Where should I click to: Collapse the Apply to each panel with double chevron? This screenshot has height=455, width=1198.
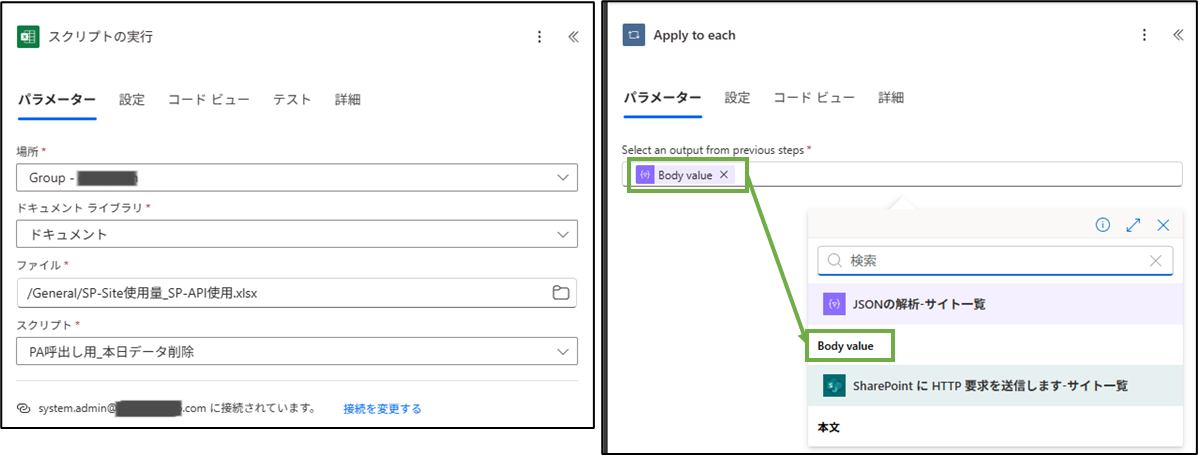(x=1178, y=35)
